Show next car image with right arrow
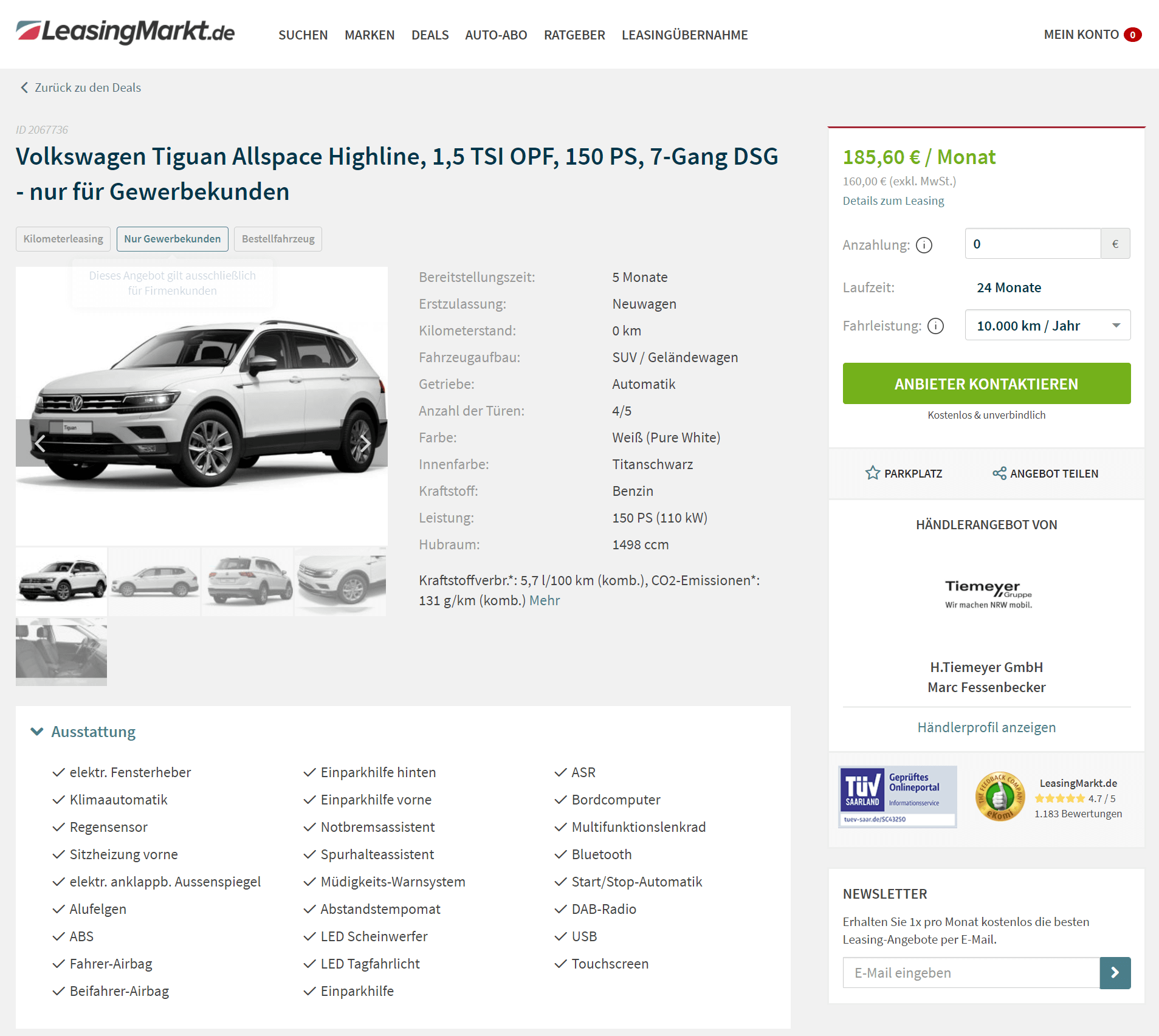The height and width of the screenshot is (1036, 1159). pos(365,443)
